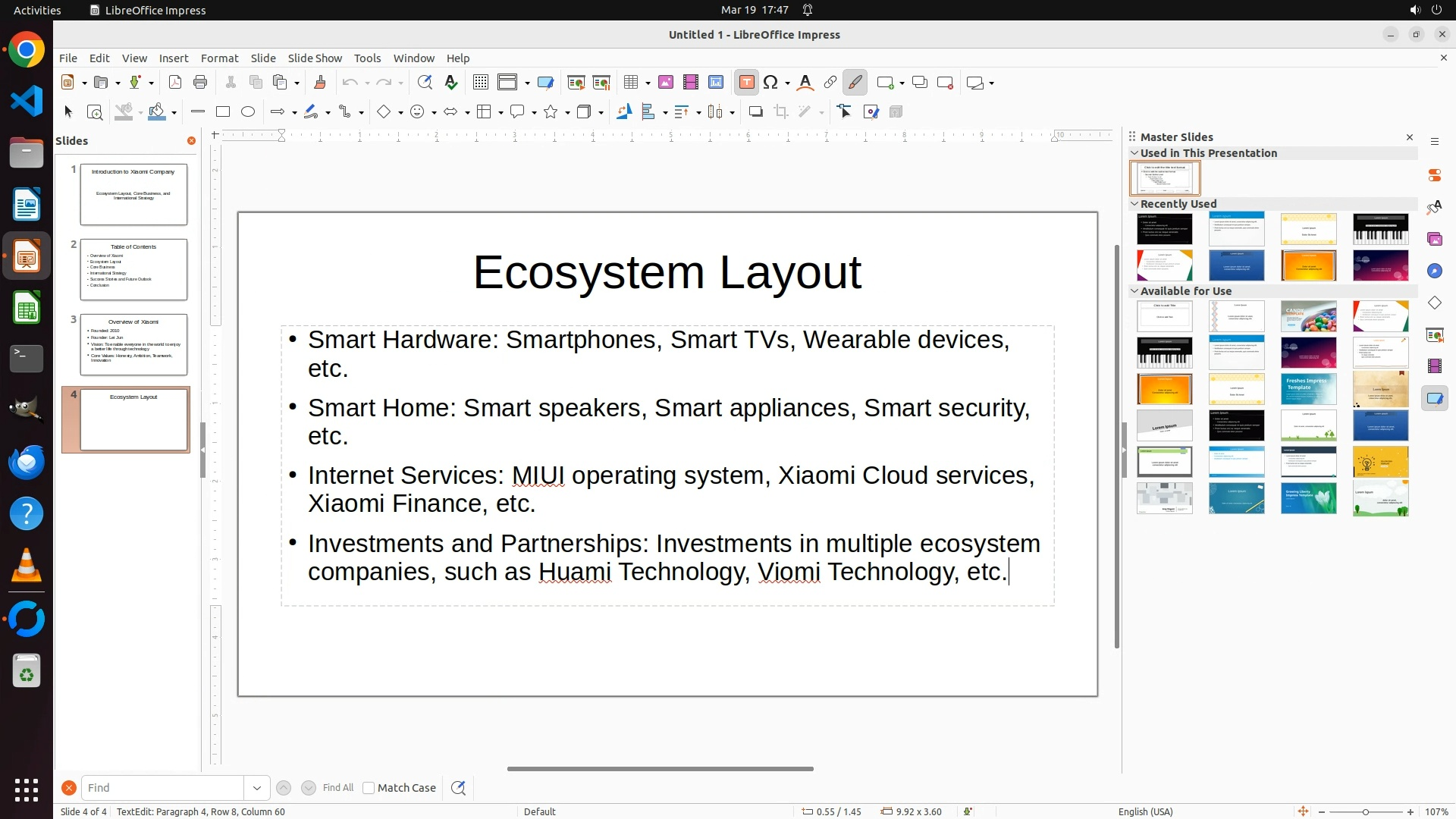Click the Find All button

coord(338,788)
